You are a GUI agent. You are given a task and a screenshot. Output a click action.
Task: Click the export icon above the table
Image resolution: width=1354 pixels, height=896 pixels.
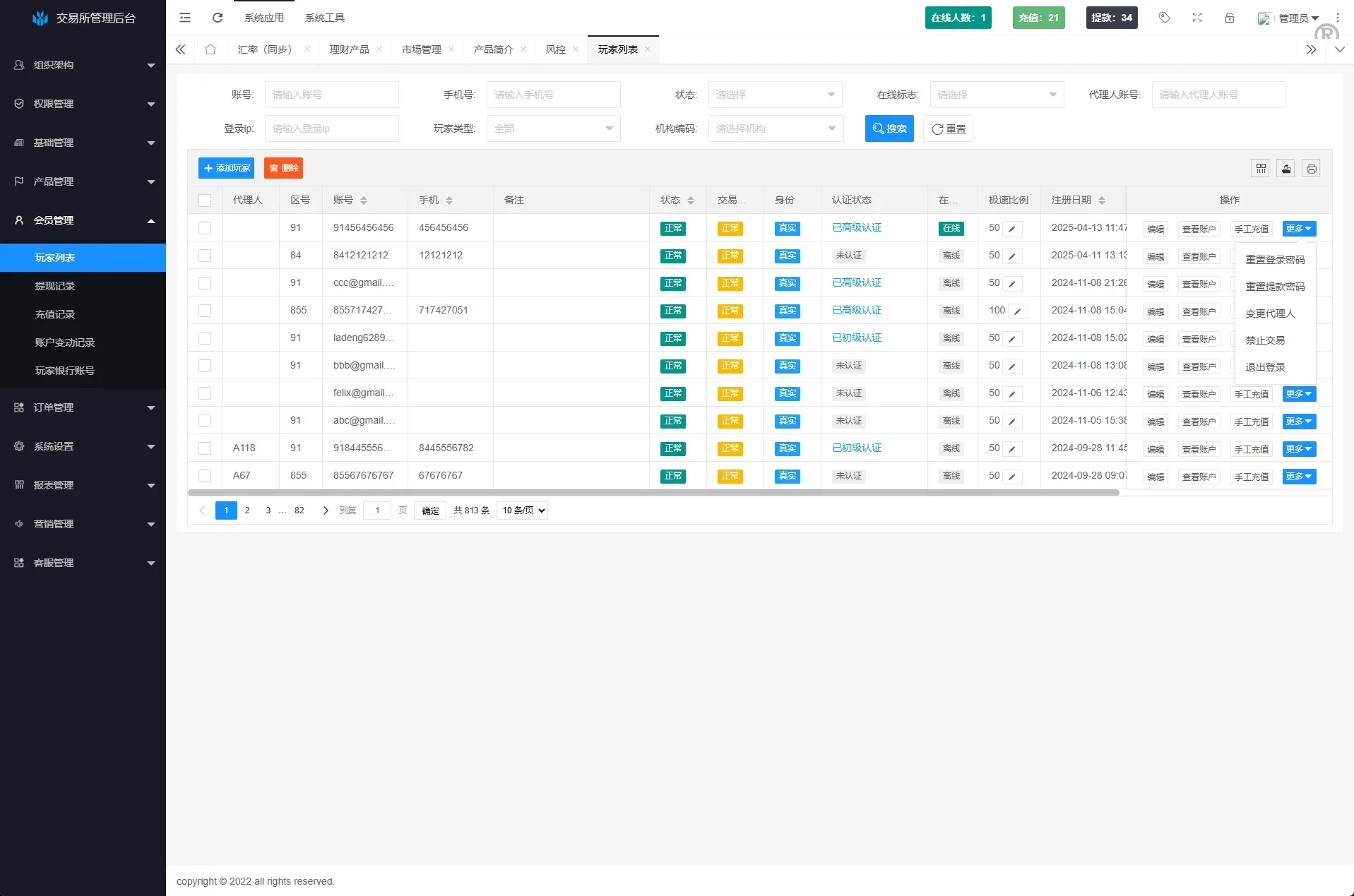1285,168
